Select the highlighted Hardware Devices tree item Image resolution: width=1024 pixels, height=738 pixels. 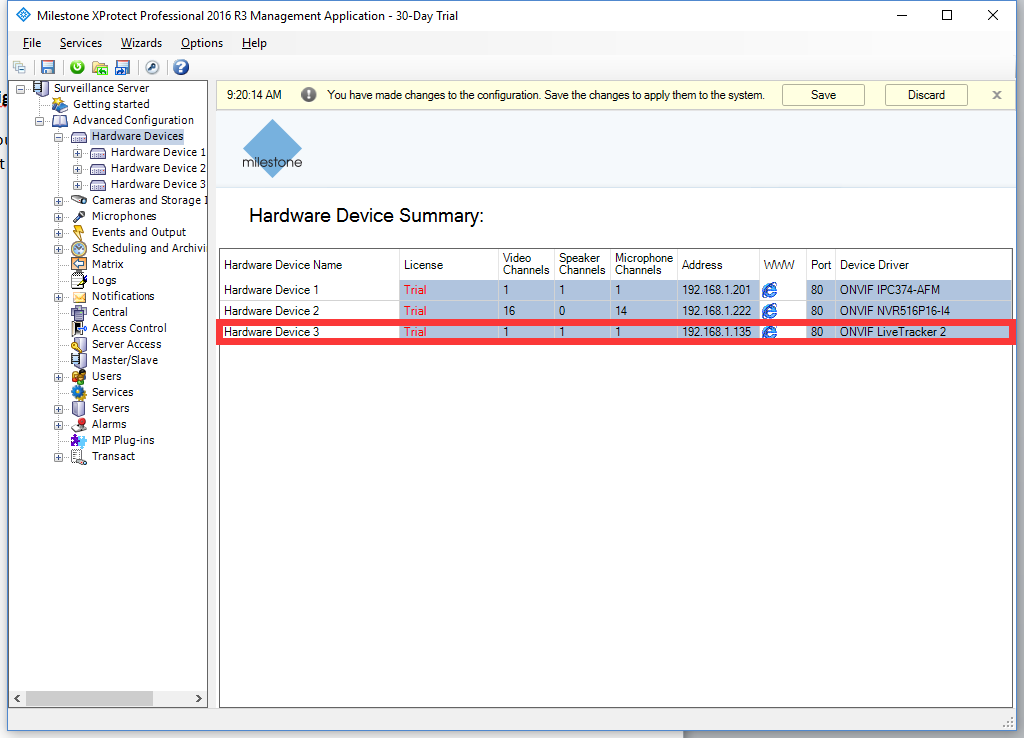pos(137,136)
